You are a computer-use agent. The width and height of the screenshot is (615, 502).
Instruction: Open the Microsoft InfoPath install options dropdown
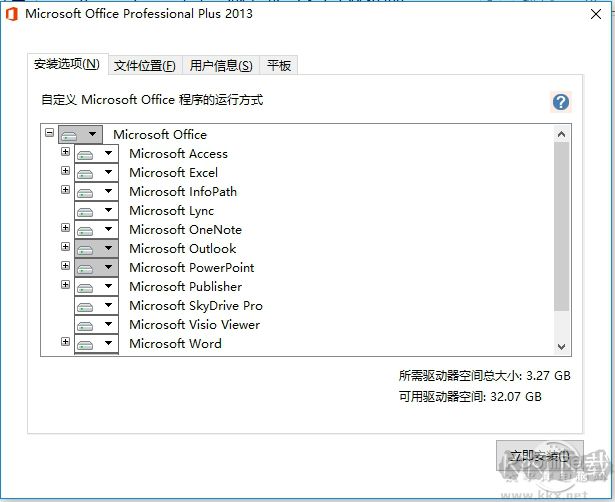pos(108,192)
